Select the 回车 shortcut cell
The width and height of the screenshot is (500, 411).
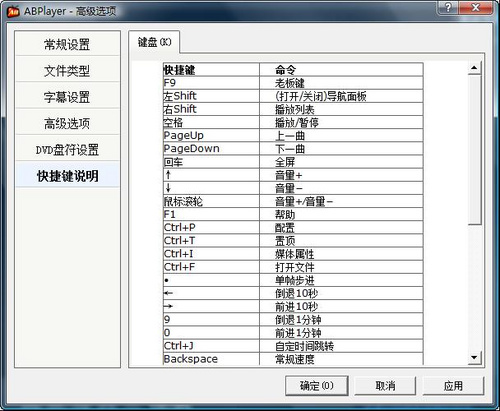tap(211, 162)
